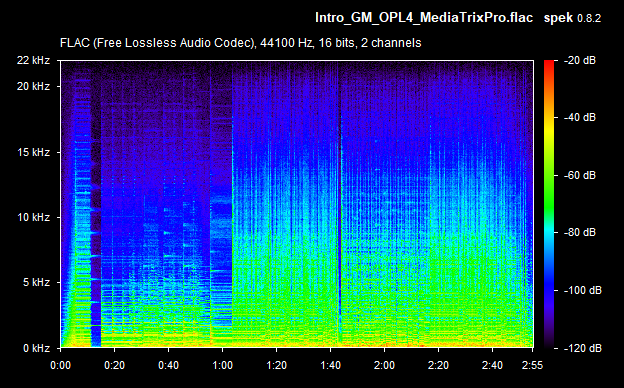Click the spek 0.8.2 version label
624x388 pixels.
572,18
